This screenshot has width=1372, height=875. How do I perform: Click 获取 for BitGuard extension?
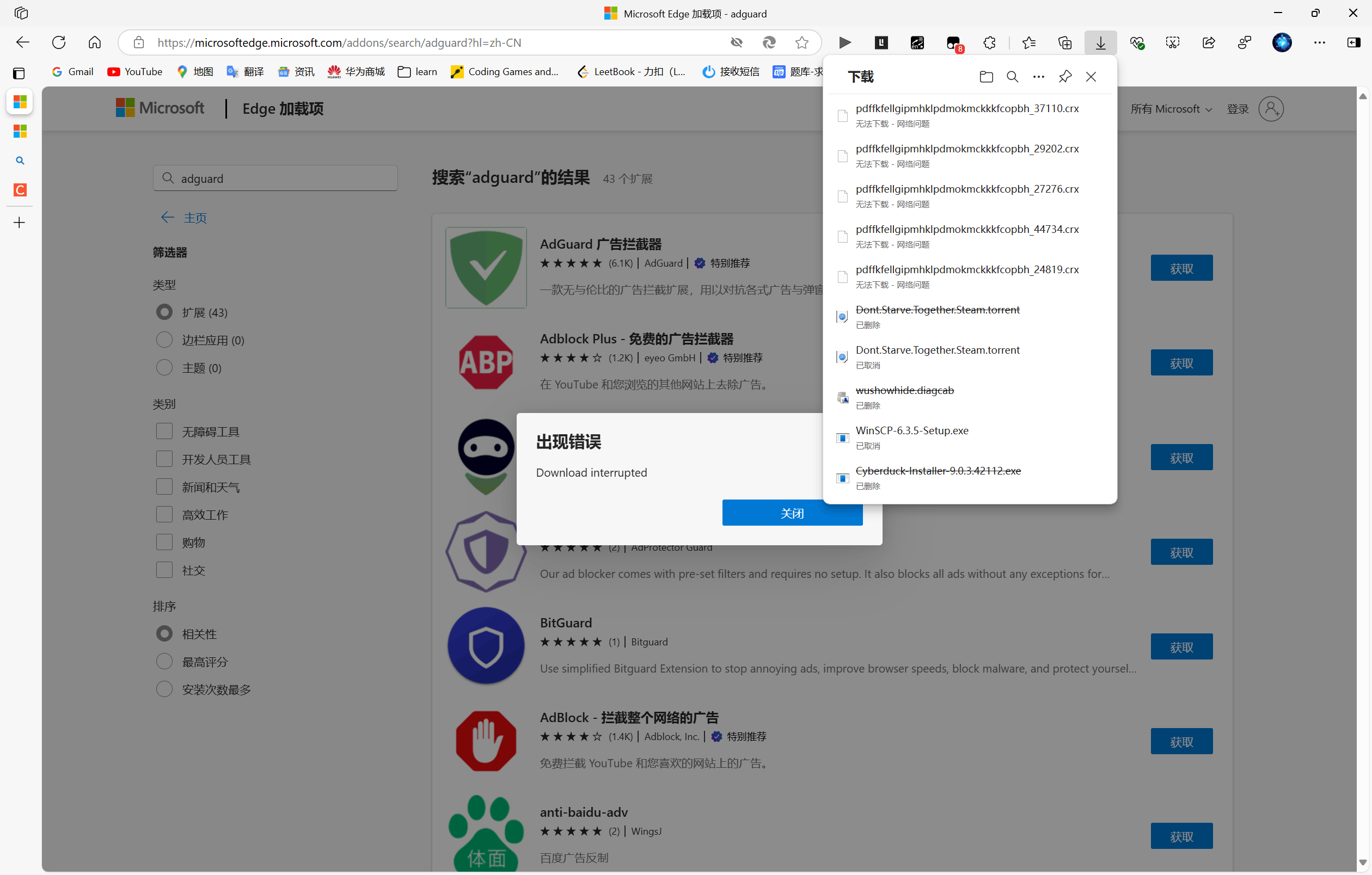1181,646
